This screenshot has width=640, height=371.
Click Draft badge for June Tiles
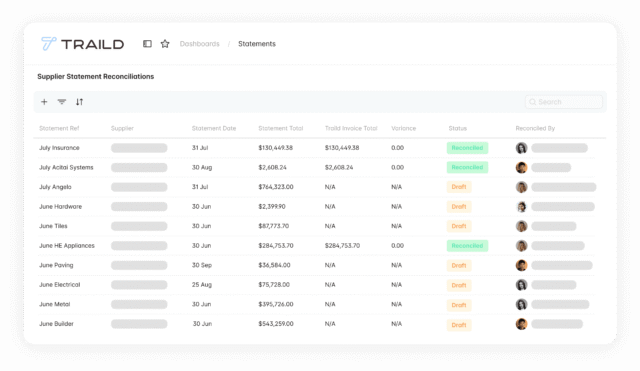tap(459, 226)
